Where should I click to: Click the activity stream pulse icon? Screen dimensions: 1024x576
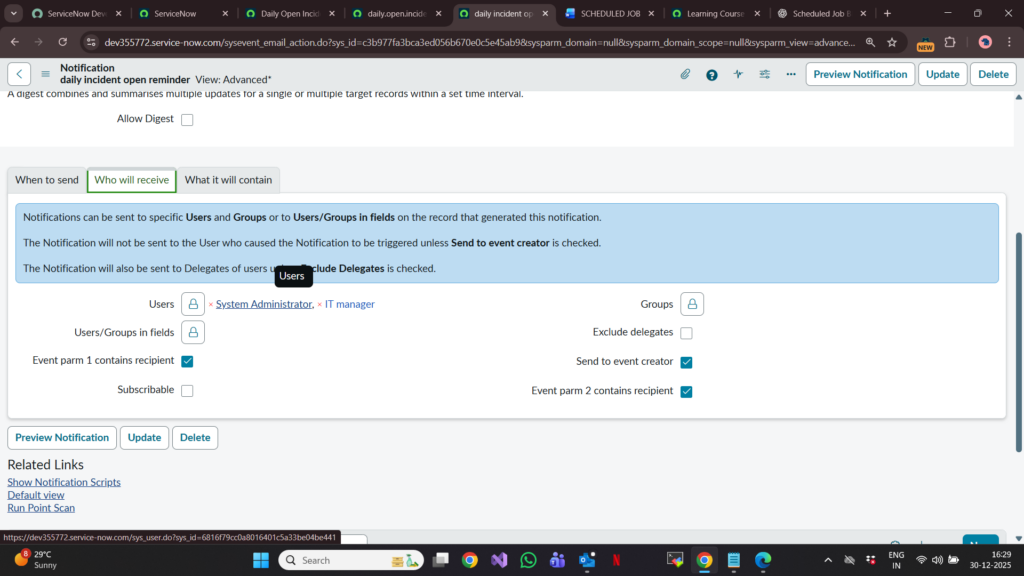coord(738,74)
